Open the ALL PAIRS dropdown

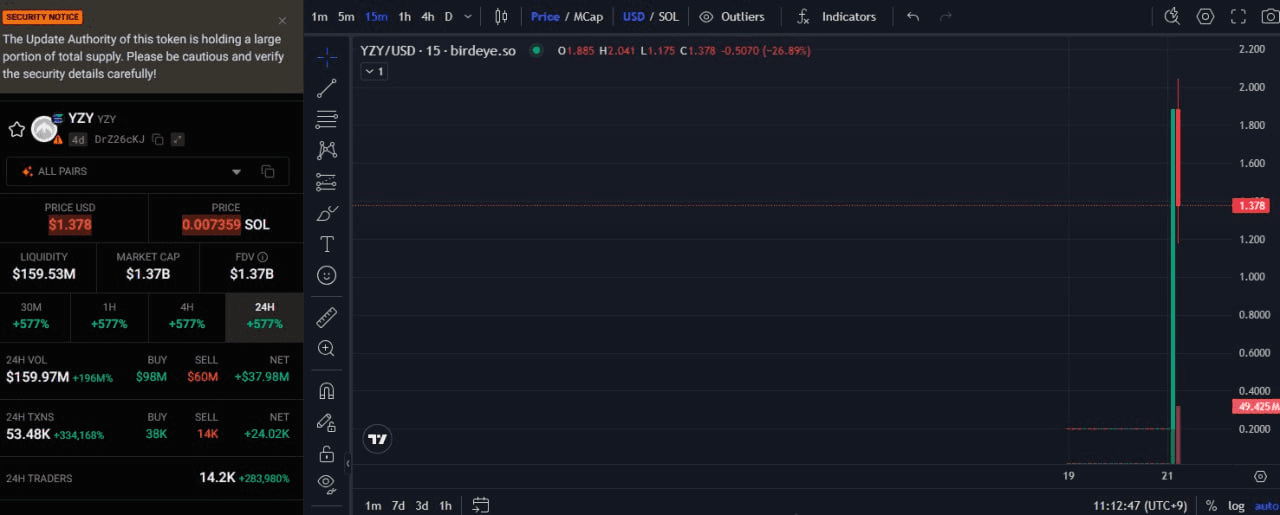pos(147,172)
